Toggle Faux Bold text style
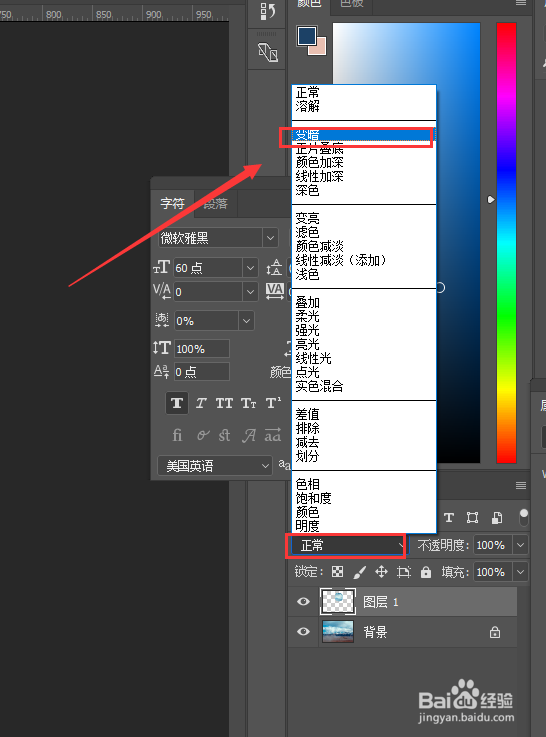 (177, 403)
